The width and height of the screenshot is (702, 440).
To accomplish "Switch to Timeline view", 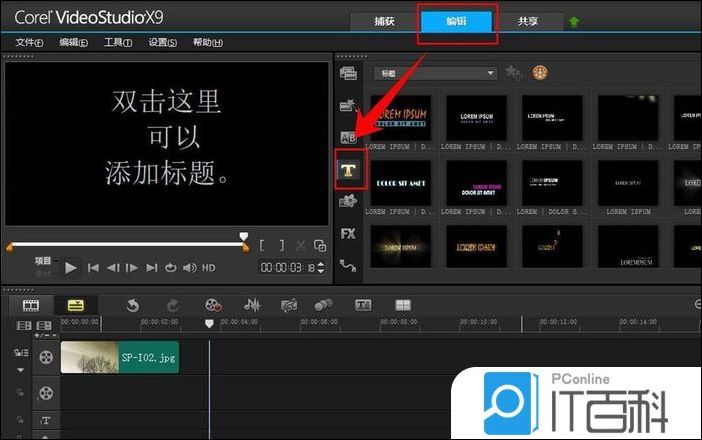I will 76,306.
